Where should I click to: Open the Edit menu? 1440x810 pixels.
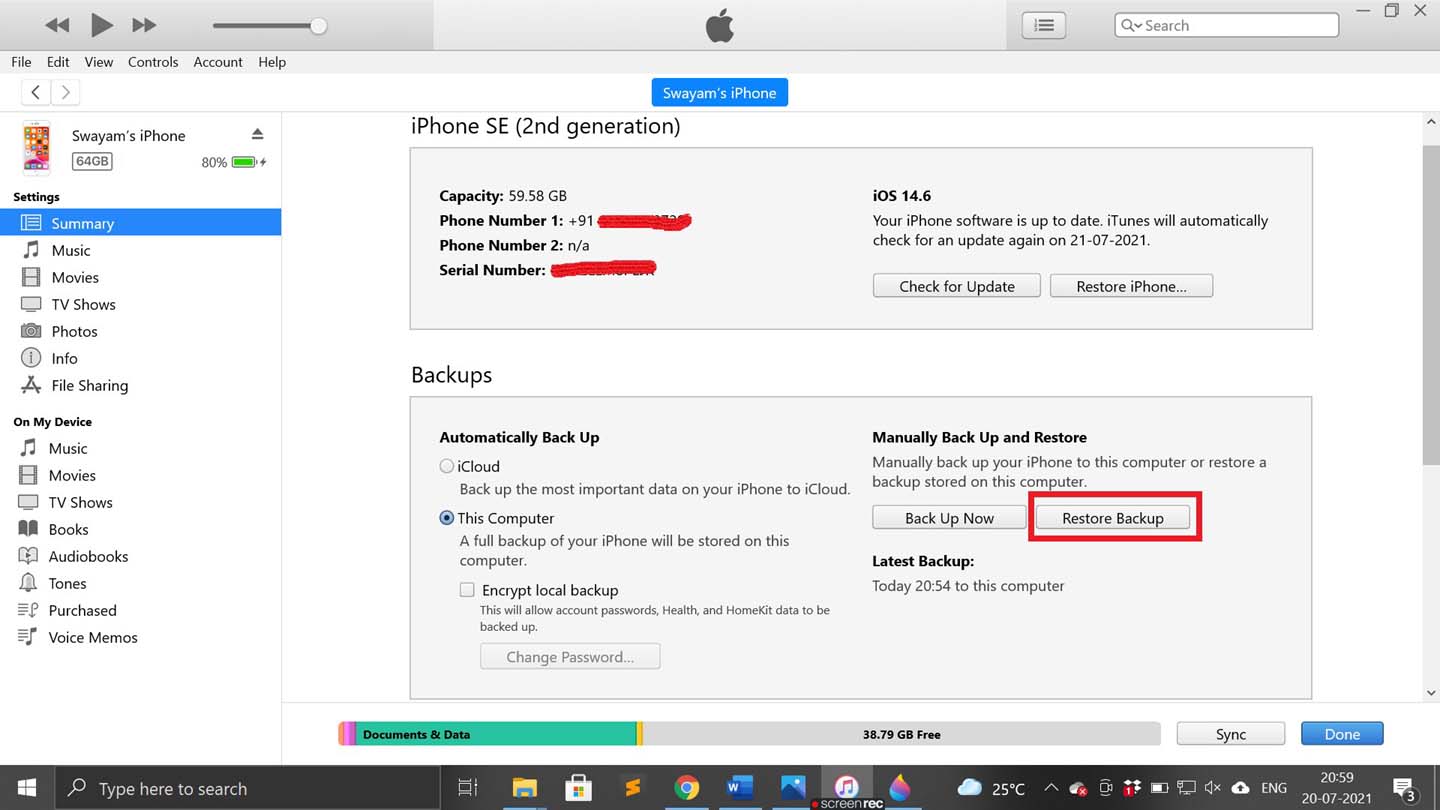58,62
